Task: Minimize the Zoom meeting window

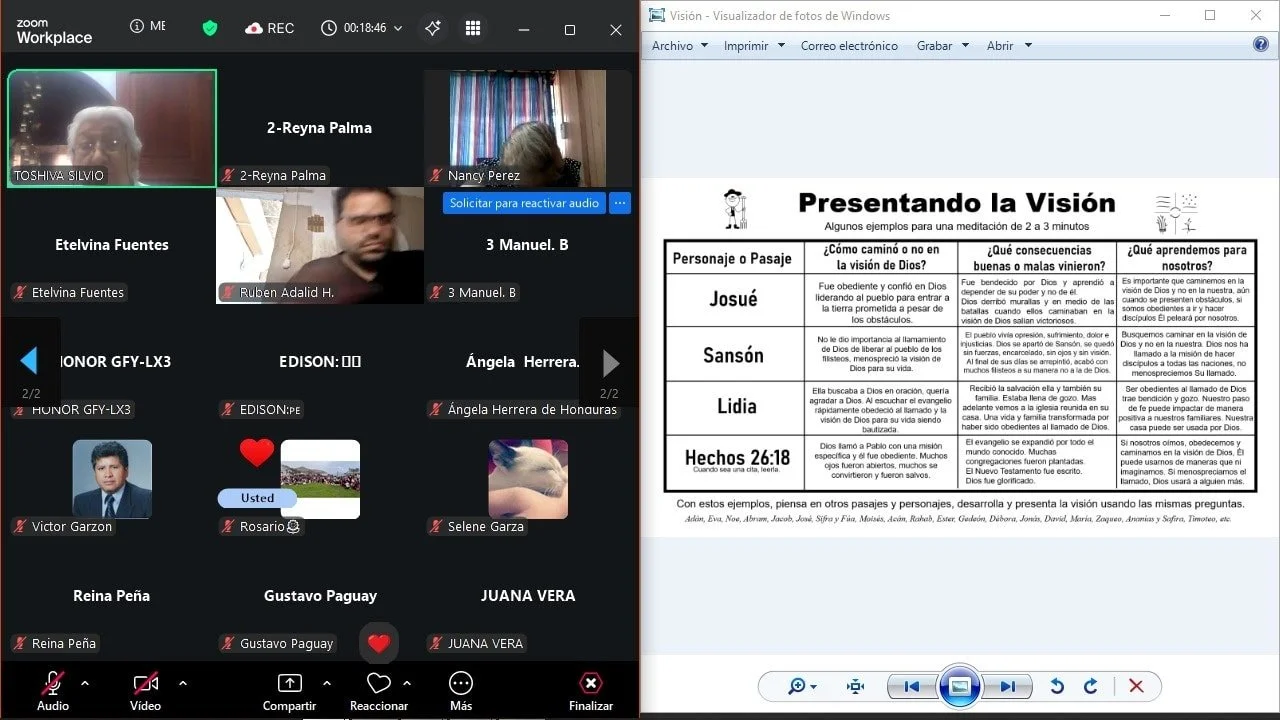Action: tap(524, 29)
